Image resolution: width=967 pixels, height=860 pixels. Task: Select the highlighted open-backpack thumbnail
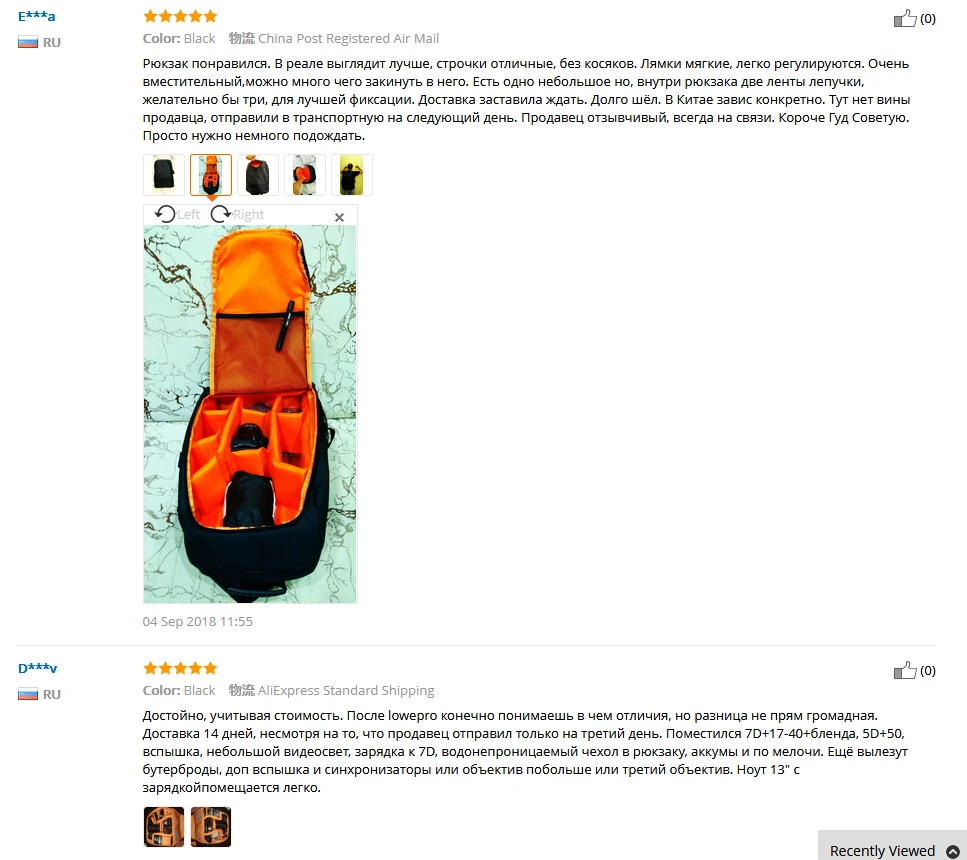(x=211, y=175)
